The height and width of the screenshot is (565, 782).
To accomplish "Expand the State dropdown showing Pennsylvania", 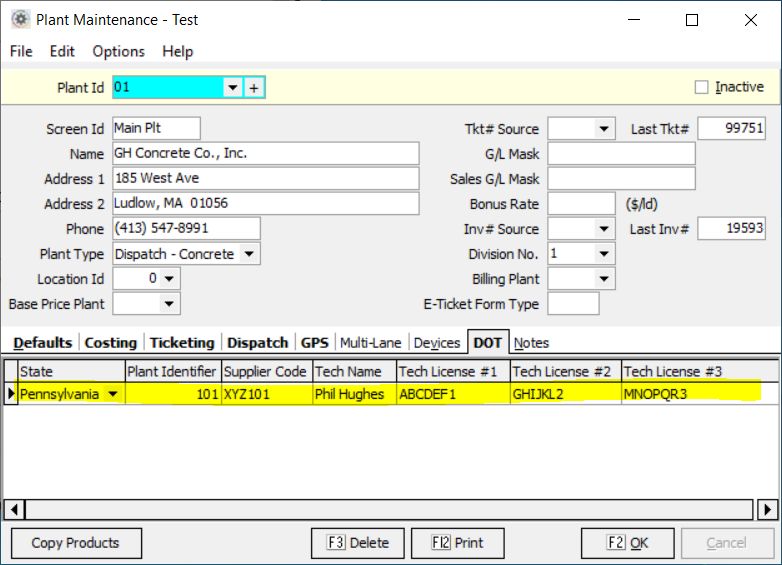I will [113, 394].
